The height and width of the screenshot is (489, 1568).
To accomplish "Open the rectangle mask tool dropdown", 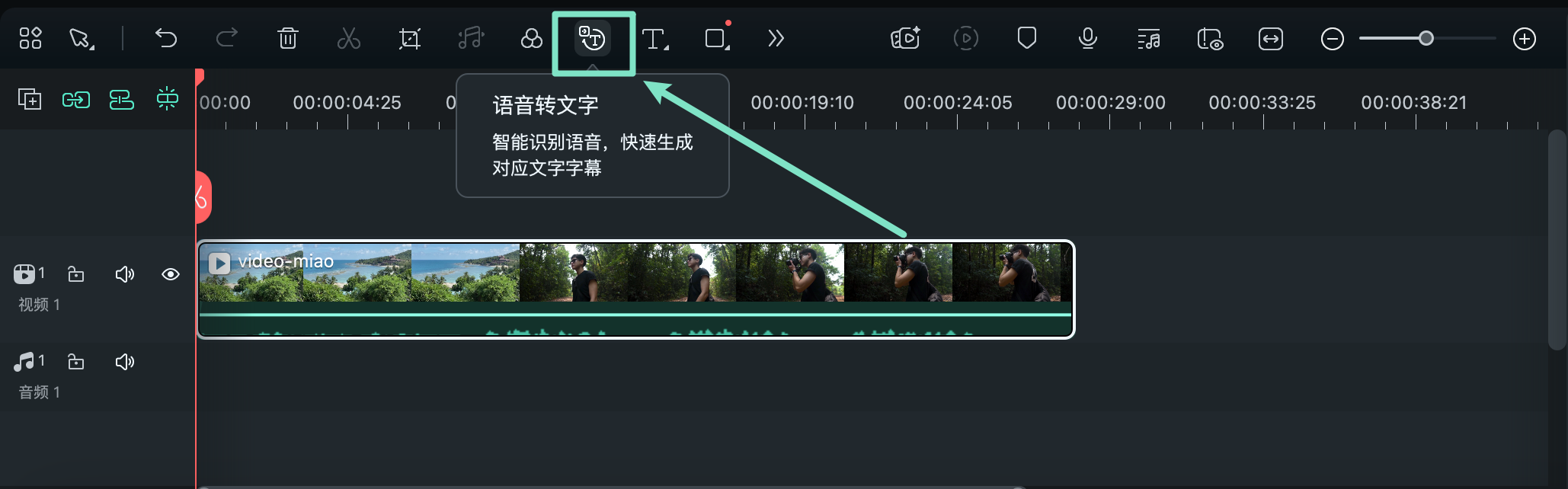I will coord(717,38).
